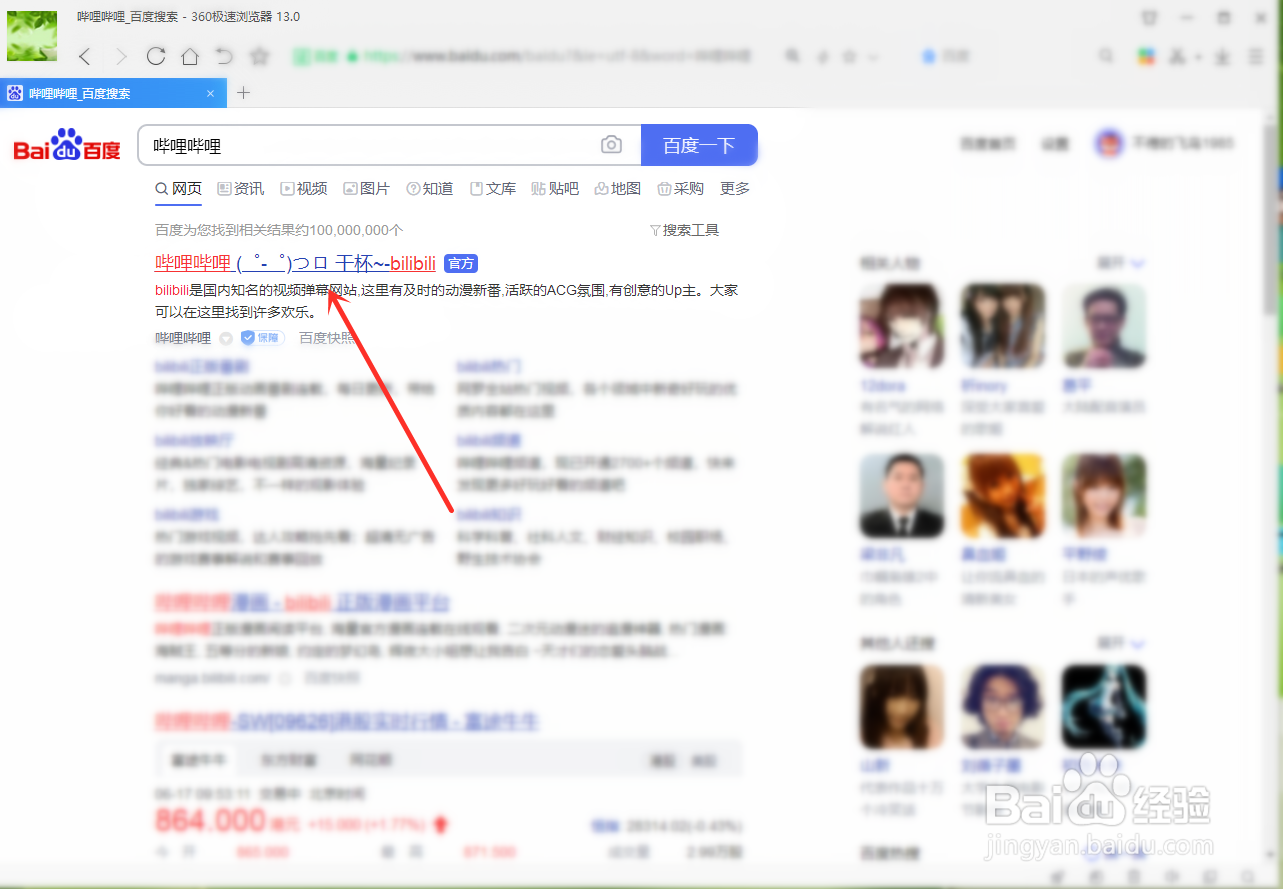1283x889 pixels.
Task: Click the undo close-tab arrow icon
Action: pos(224,56)
